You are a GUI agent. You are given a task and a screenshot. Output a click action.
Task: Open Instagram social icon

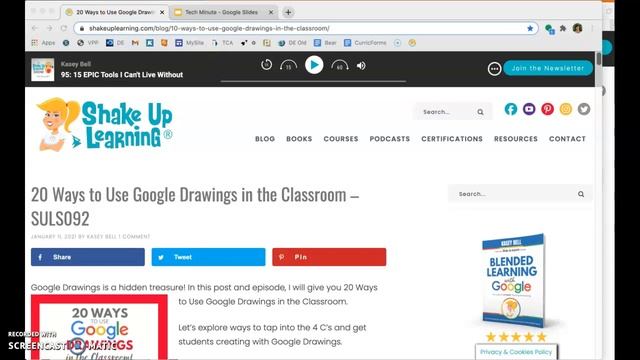[x=566, y=109]
